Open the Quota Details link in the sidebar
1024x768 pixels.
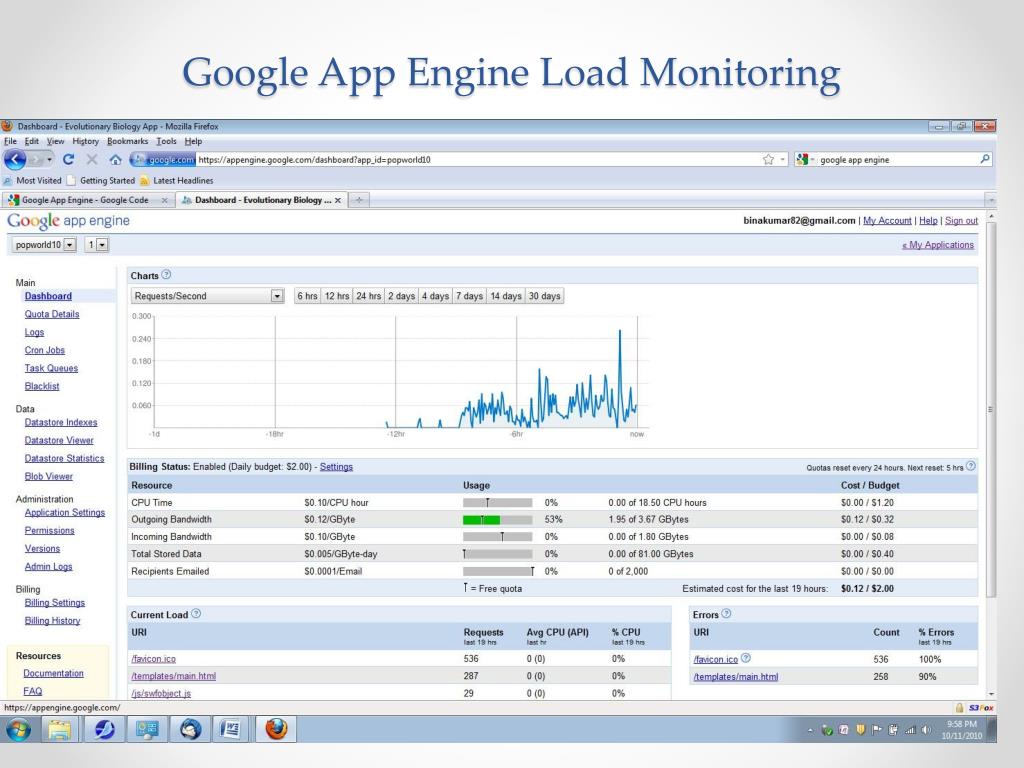(x=52, y=314)
